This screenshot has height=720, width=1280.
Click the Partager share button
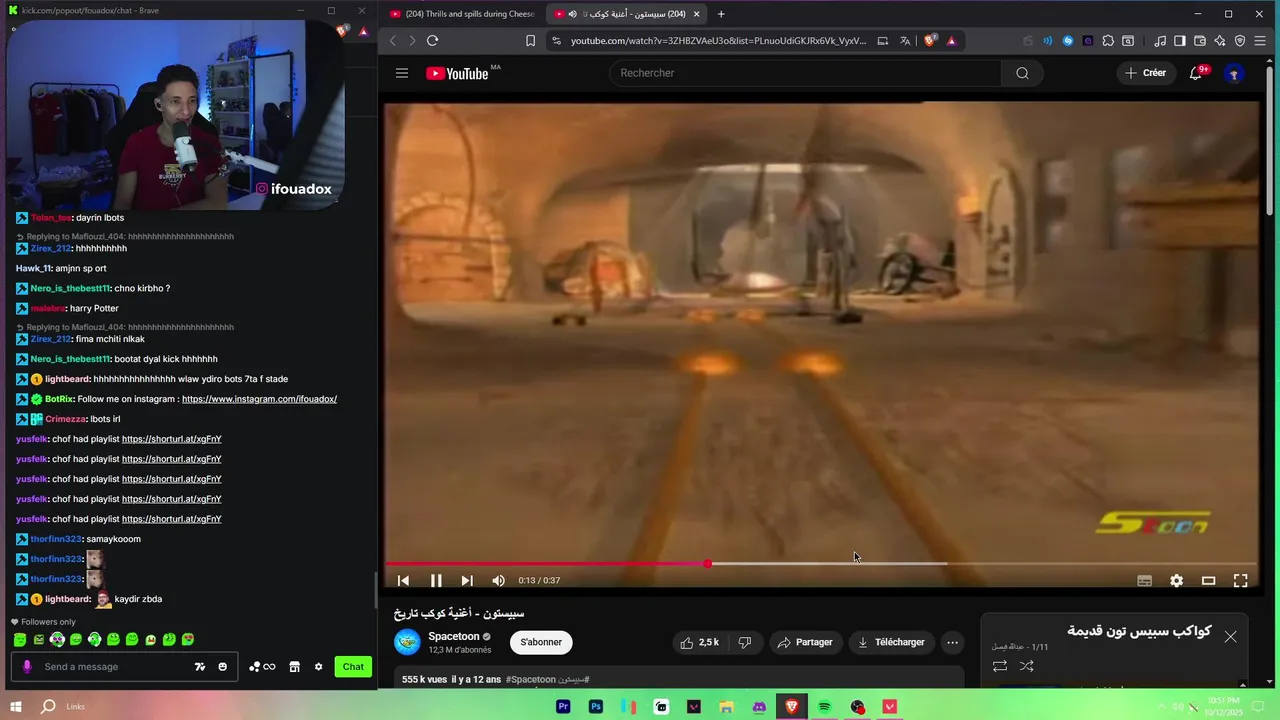805,642
